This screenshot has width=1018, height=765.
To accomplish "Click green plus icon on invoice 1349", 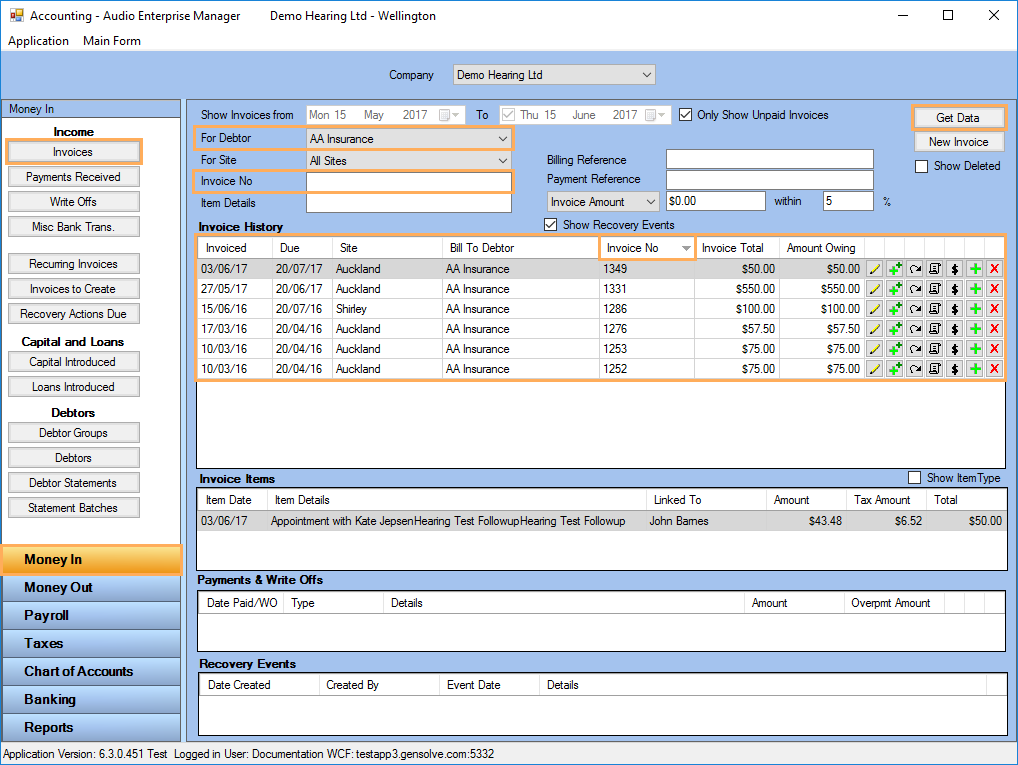I will click(975, 269).
